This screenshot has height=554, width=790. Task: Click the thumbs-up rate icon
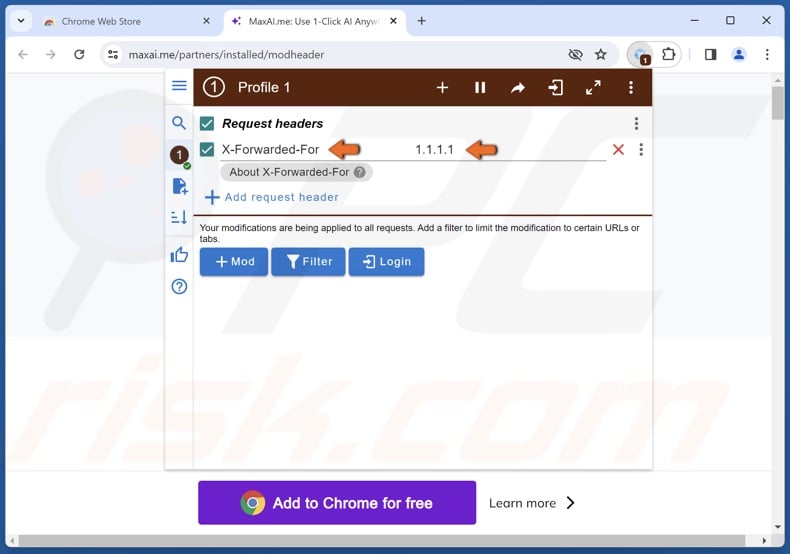pos(179,255)
